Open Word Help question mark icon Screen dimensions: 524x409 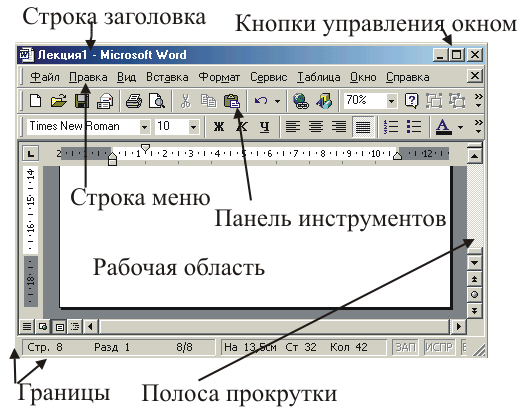[411, 101]
